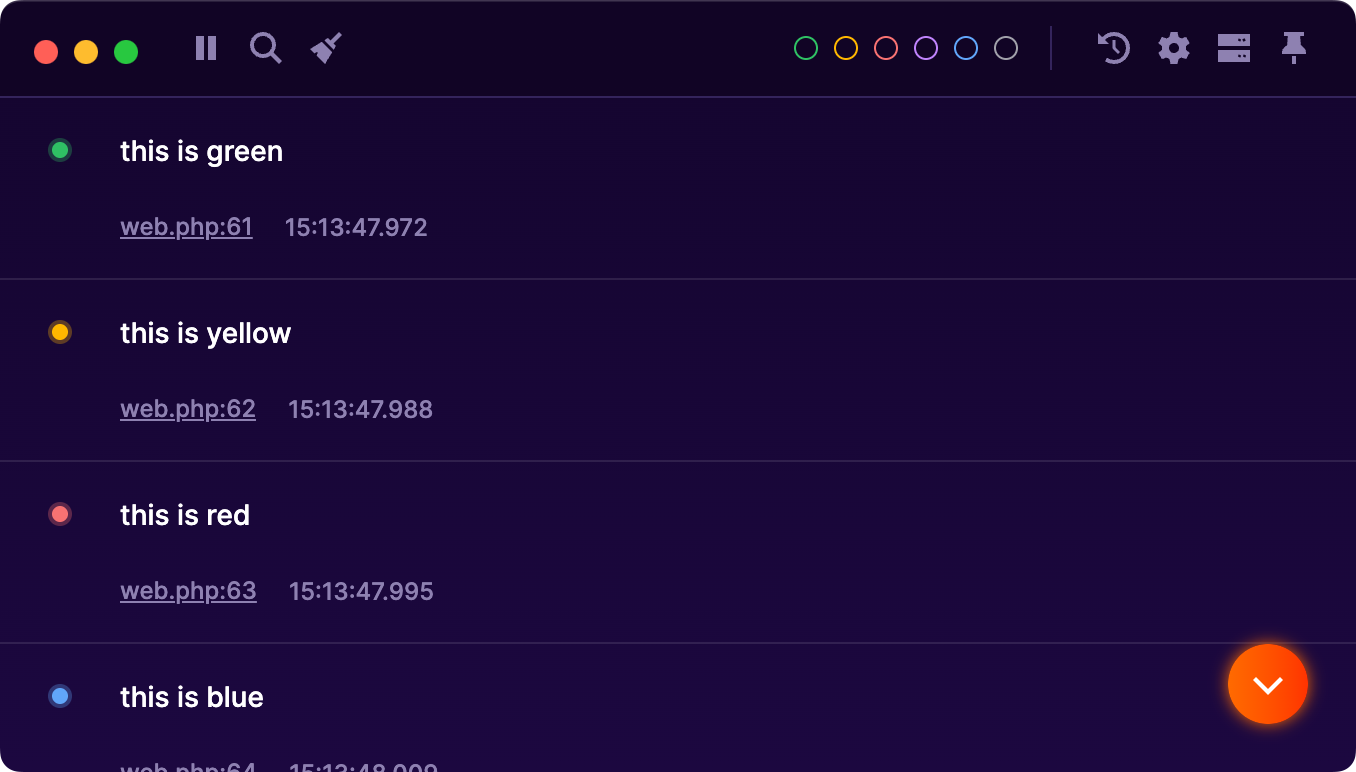
Task: Open the history panel
Action: [1112, 48]
